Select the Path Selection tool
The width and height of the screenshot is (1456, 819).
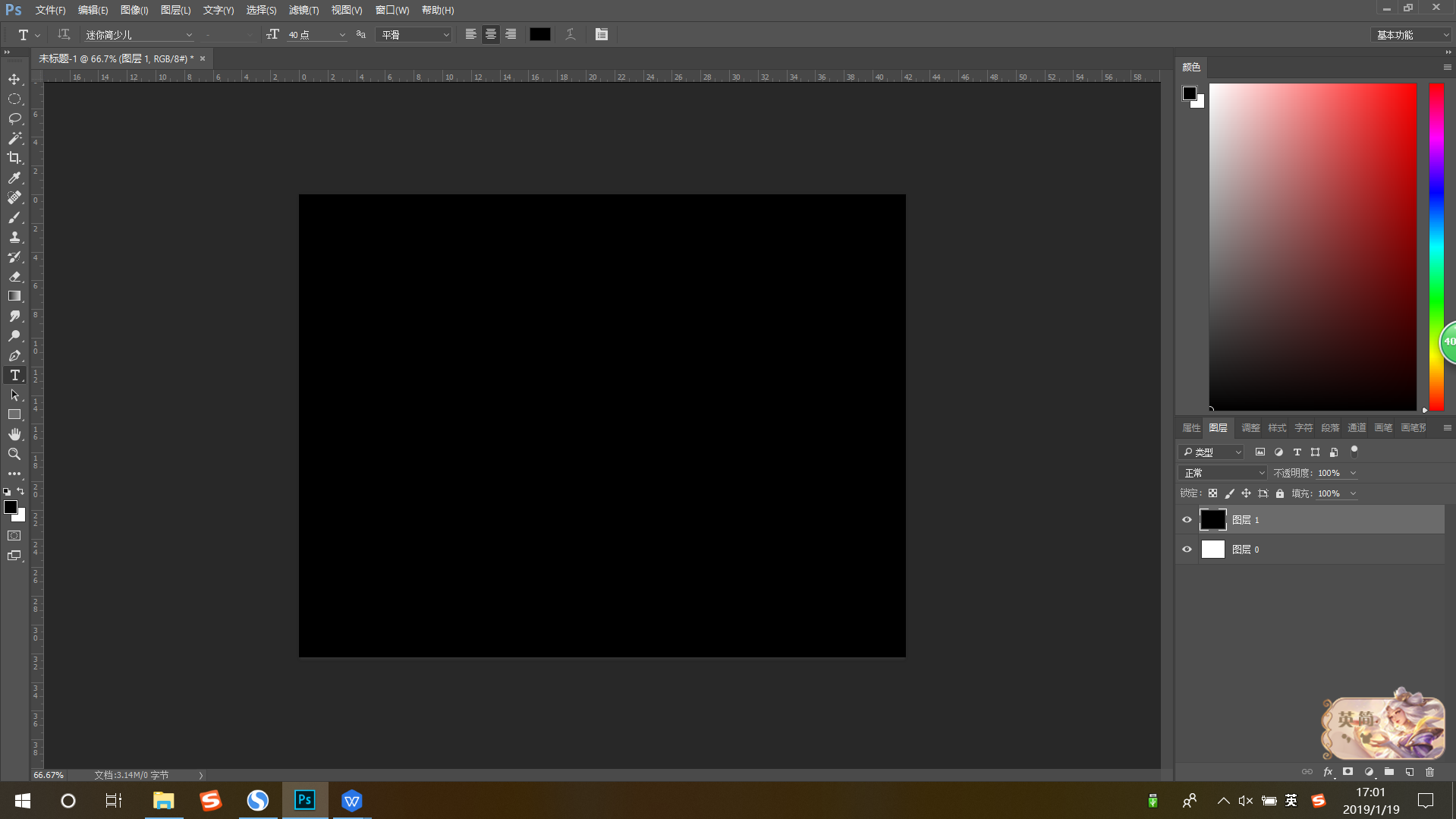(14, 395)
